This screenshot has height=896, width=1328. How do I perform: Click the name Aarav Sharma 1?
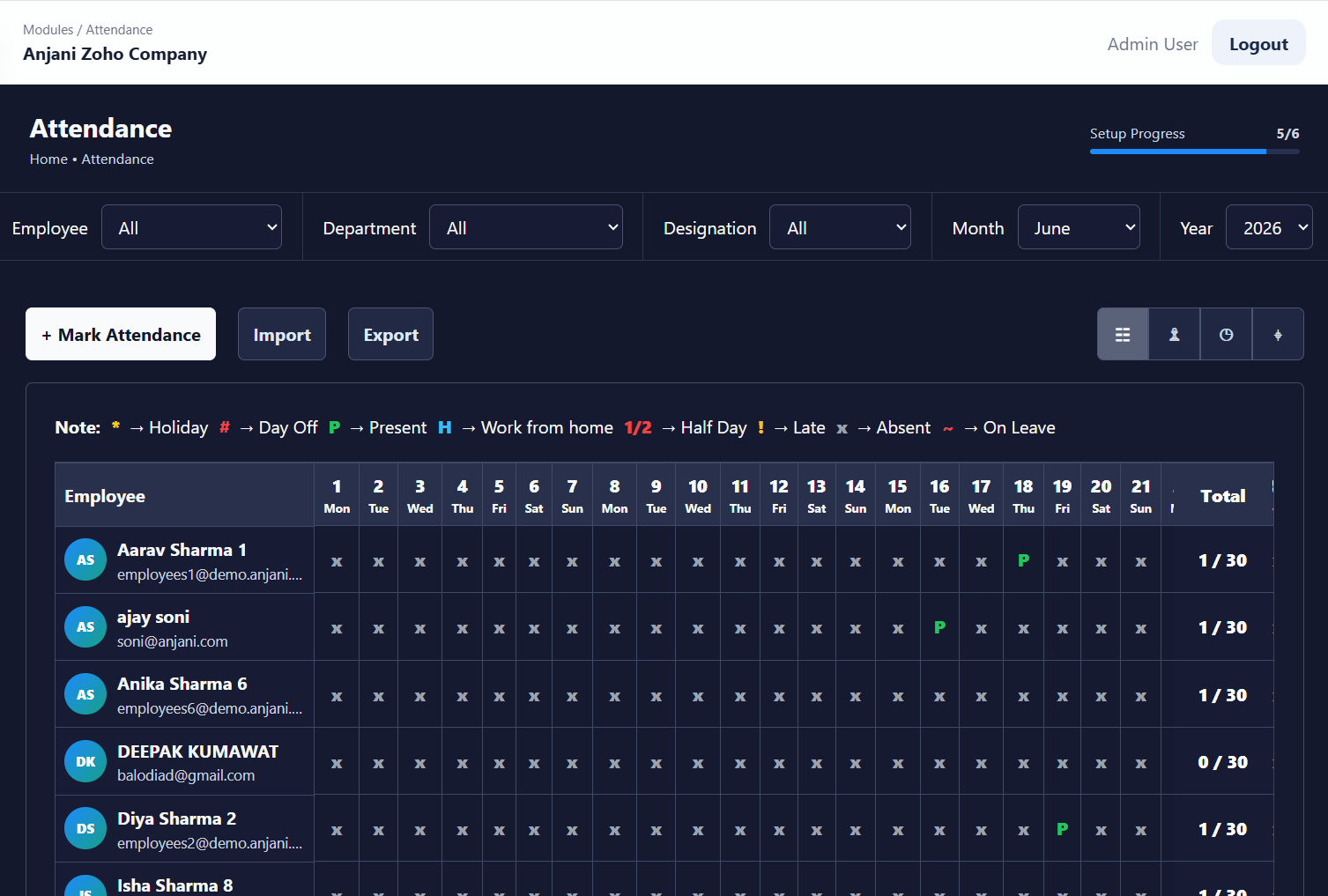(x=182, y=550)
